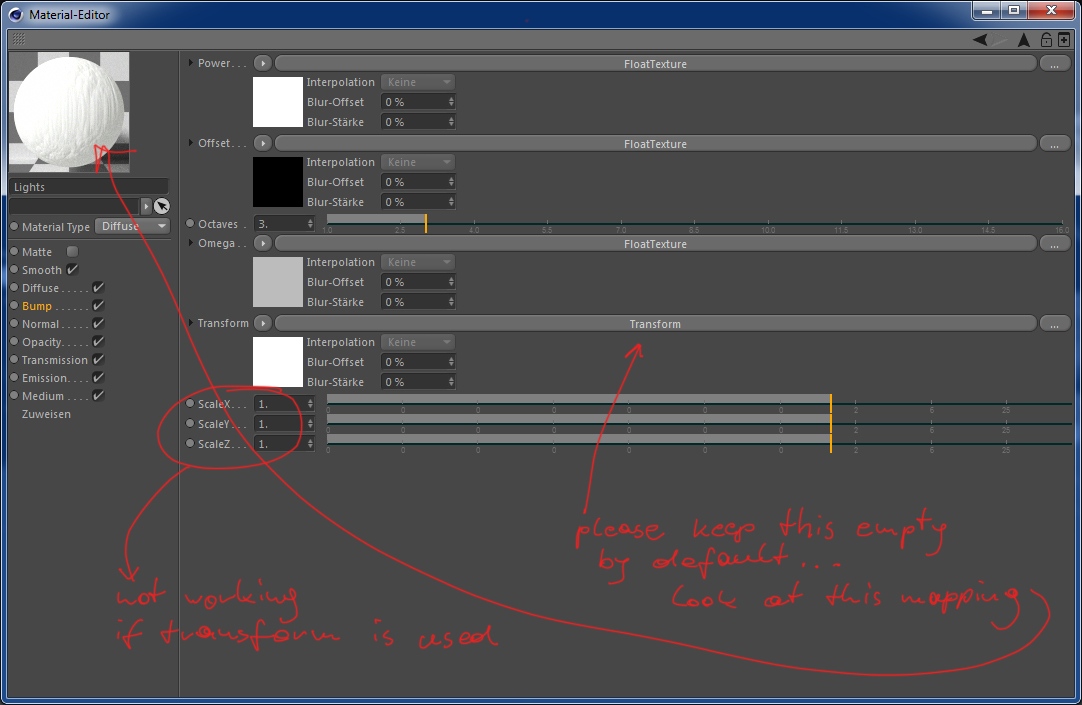Click the Octaves value input field

[284, 224]
